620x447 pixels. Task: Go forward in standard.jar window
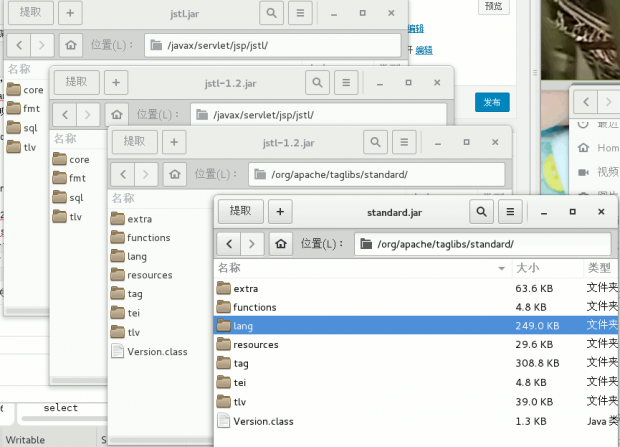254,243
